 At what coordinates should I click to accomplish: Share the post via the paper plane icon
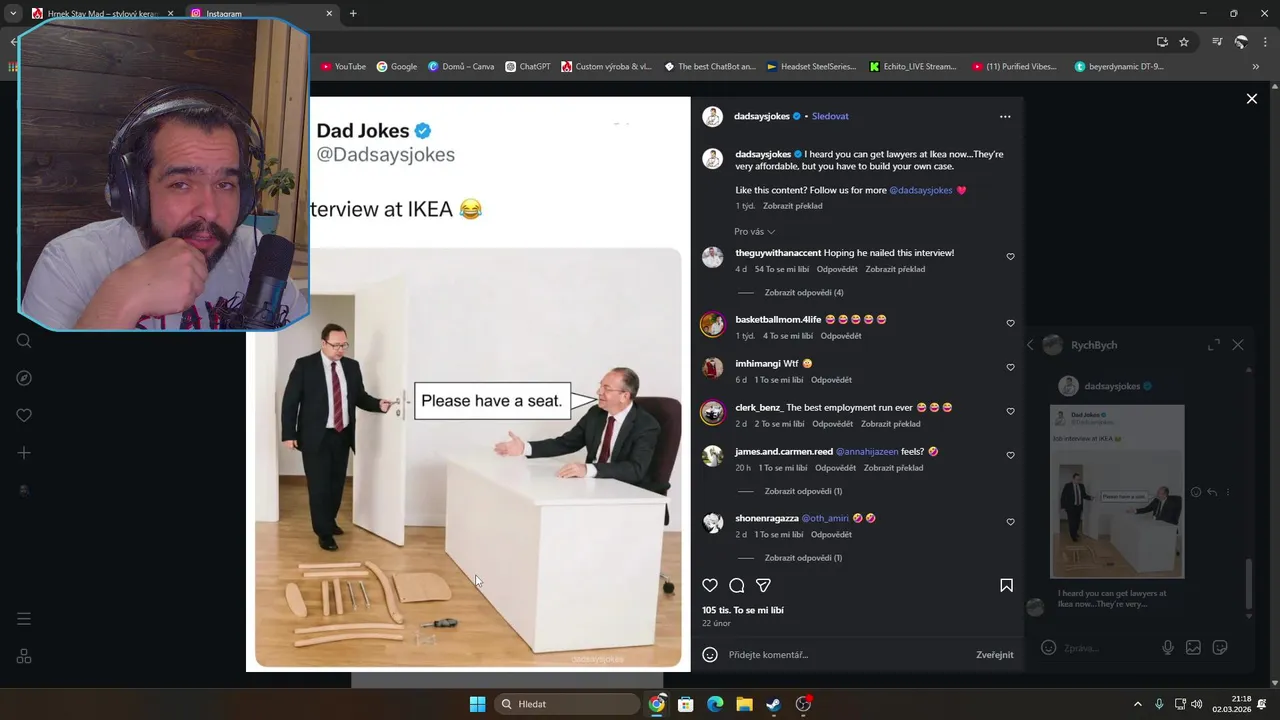click(763, 585)
